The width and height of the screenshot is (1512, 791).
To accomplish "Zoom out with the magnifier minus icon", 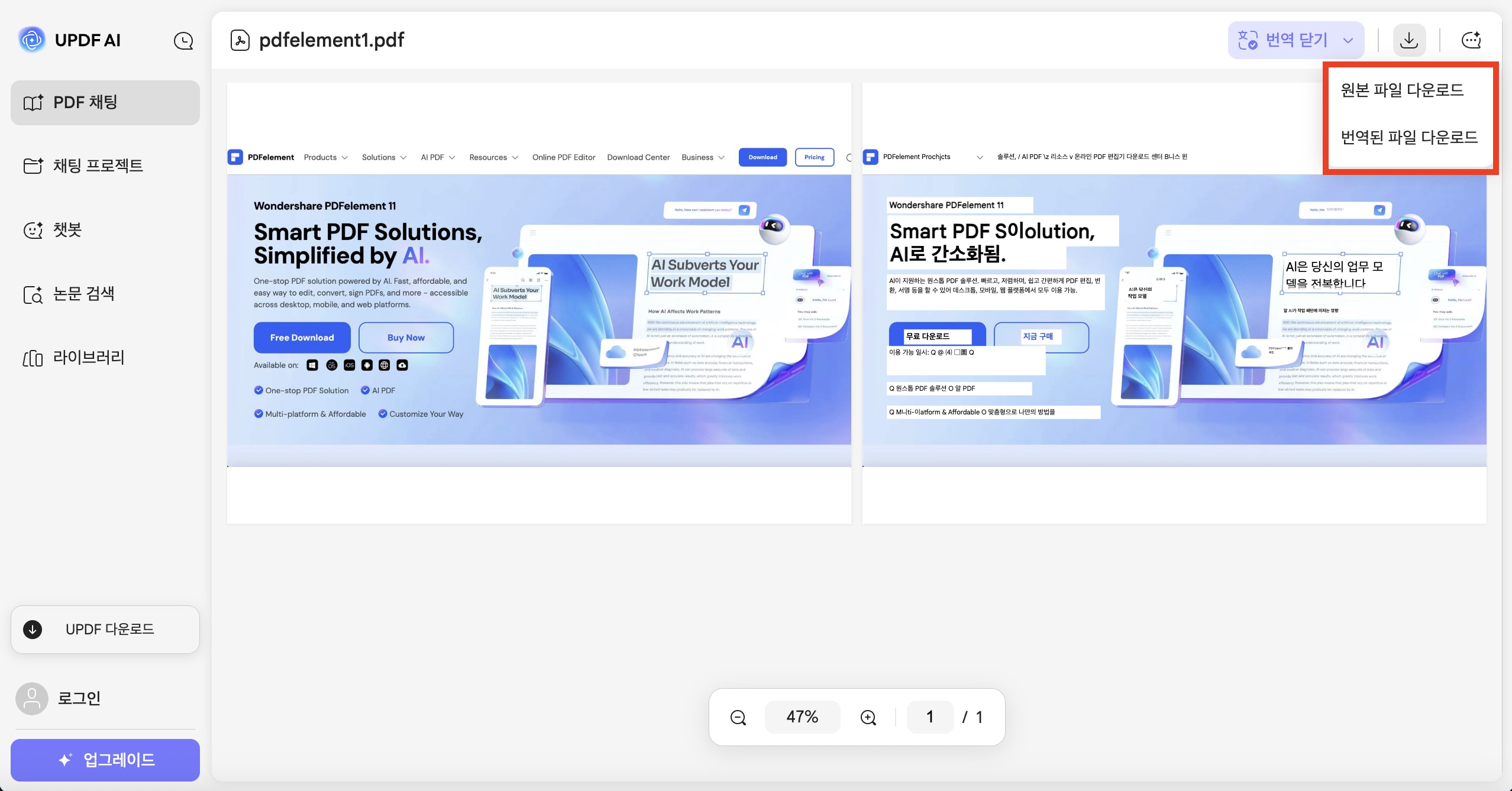I will tap(738, 717).
